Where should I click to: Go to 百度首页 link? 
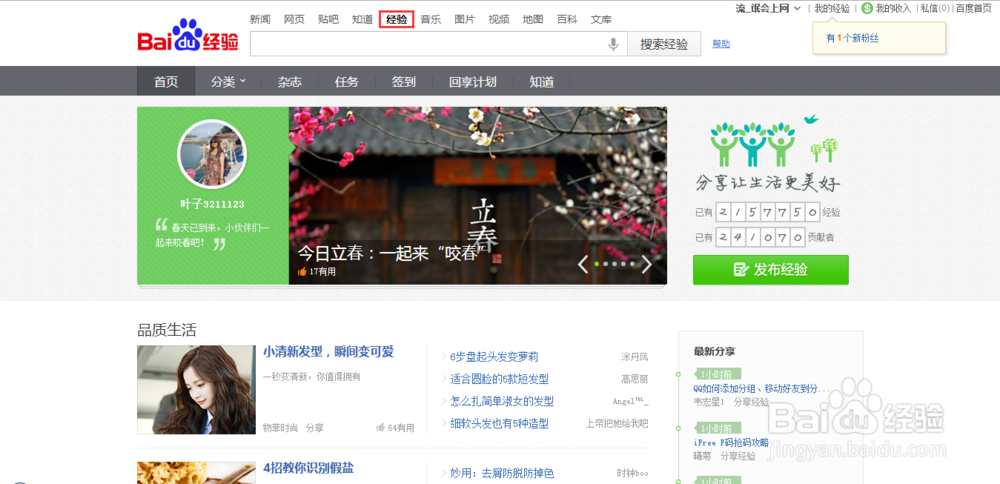973,8
